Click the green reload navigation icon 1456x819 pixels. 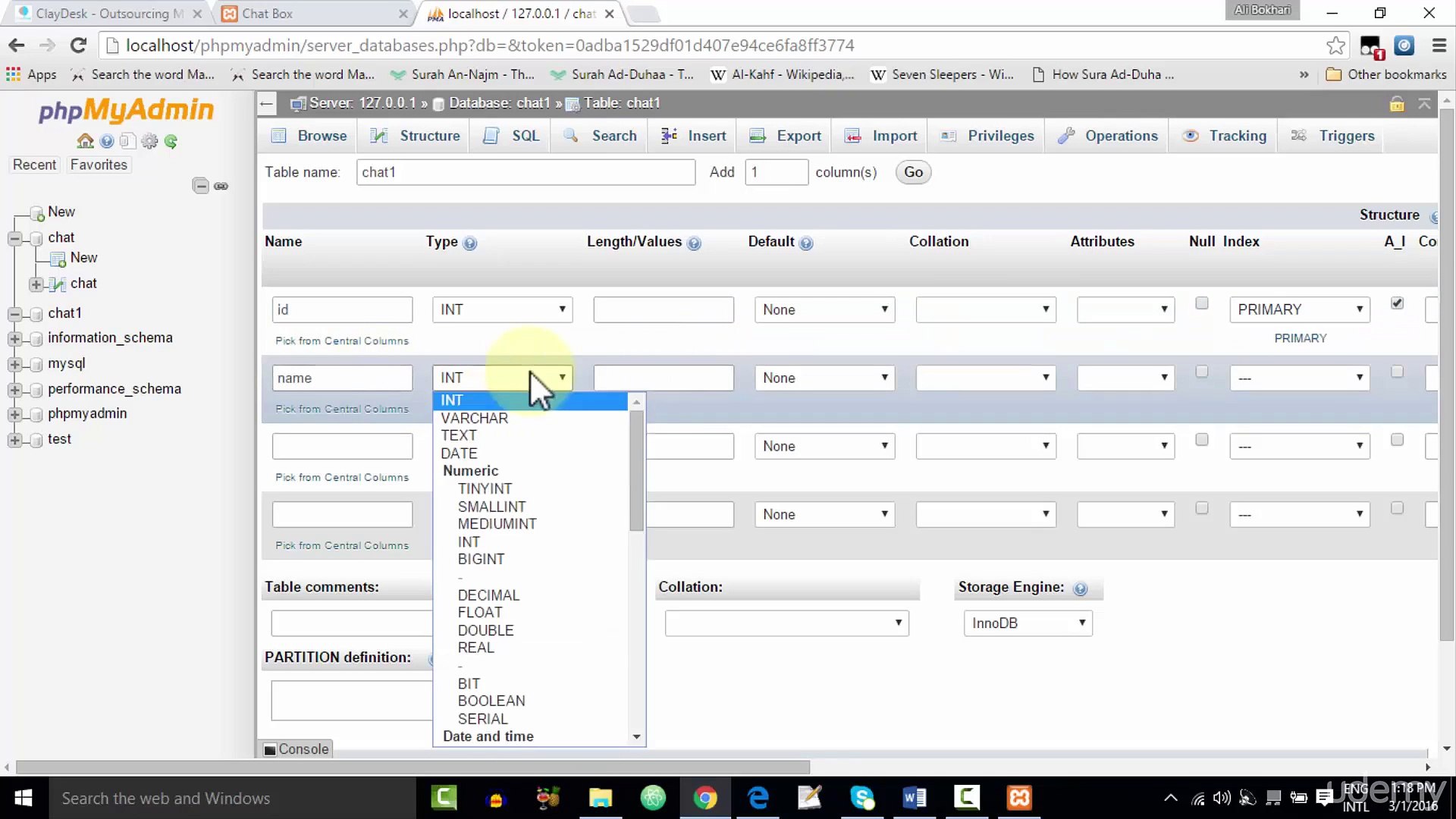click(x=171, y=141)
